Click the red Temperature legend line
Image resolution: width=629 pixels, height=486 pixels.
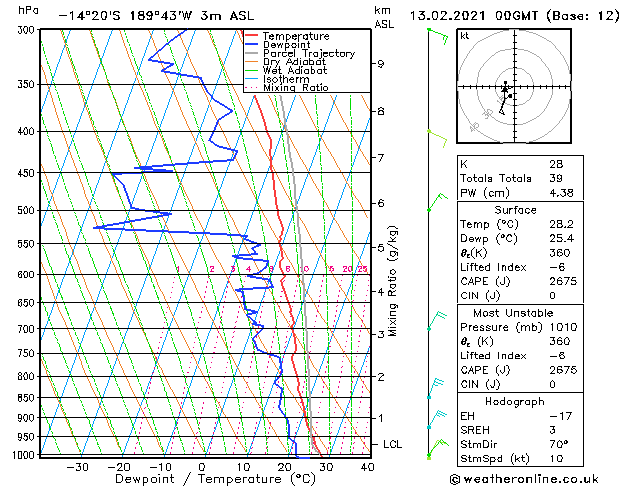coord(252,36)
